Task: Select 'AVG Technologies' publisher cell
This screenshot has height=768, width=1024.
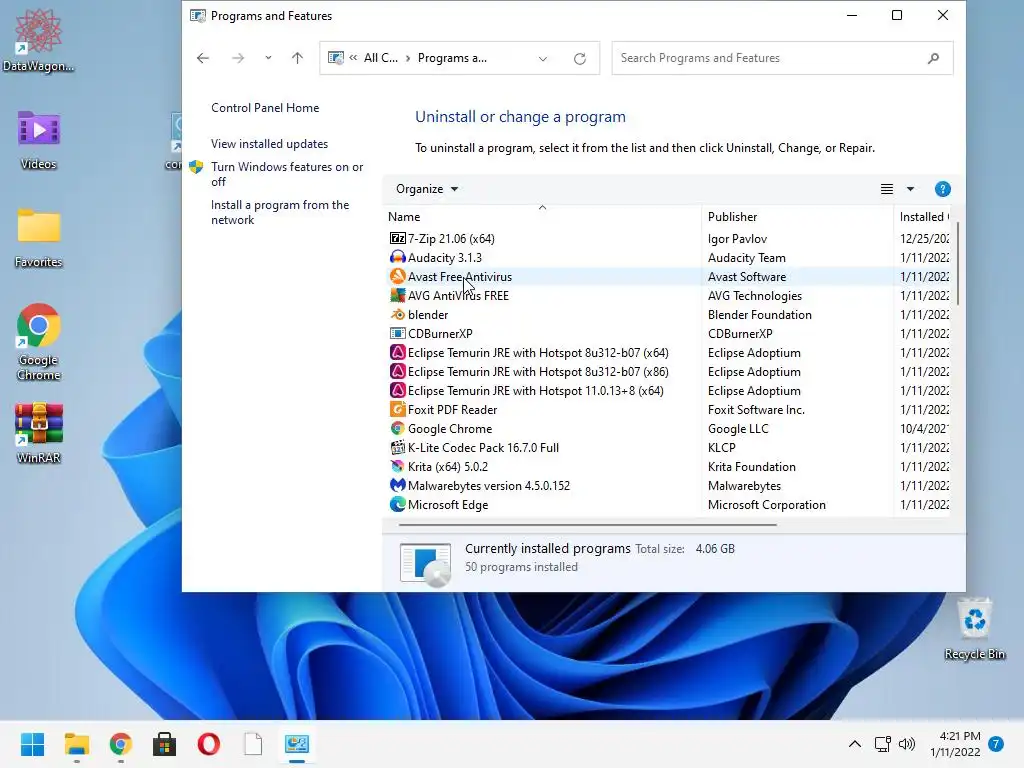Action: (754, 295)
